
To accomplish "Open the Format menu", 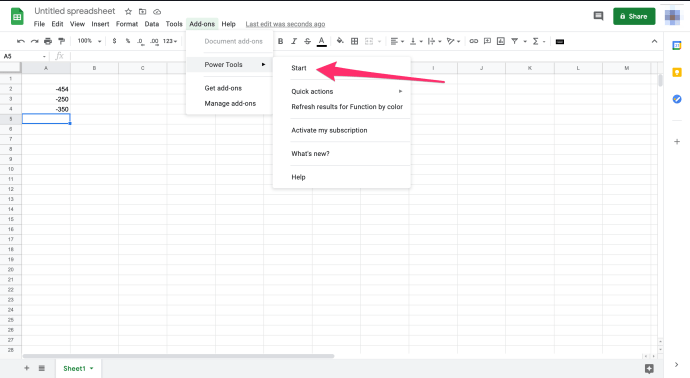I will (127, 24).
